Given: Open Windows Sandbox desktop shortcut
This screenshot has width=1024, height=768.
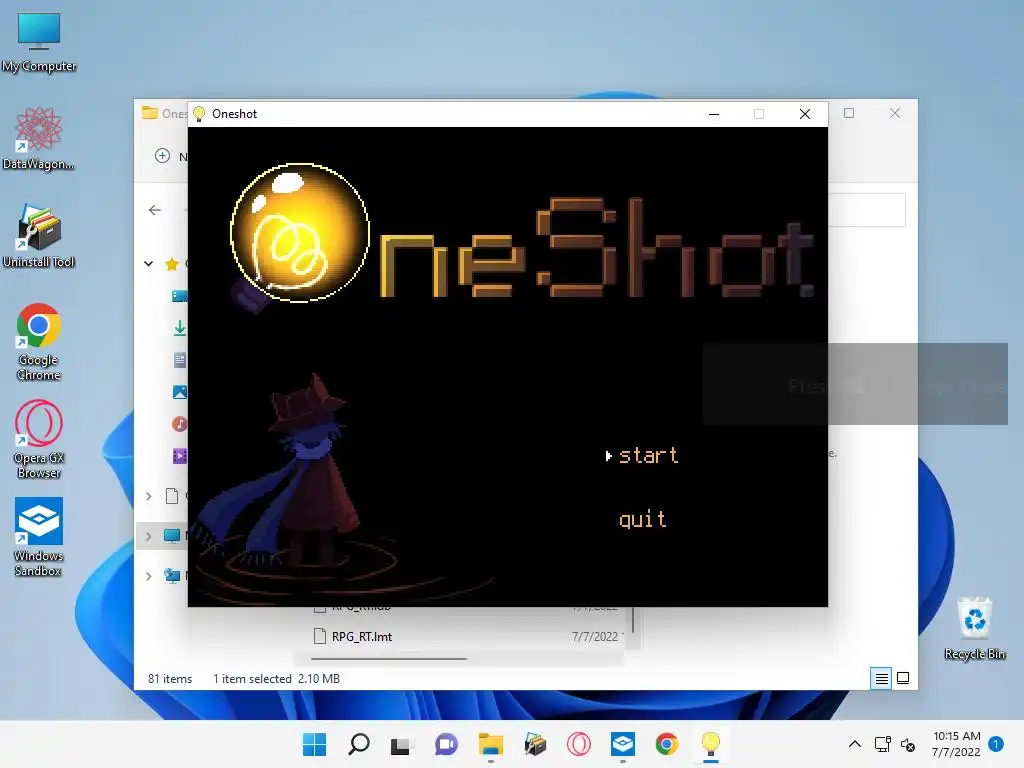Looking at the screenshot, I should pos(39,537).
